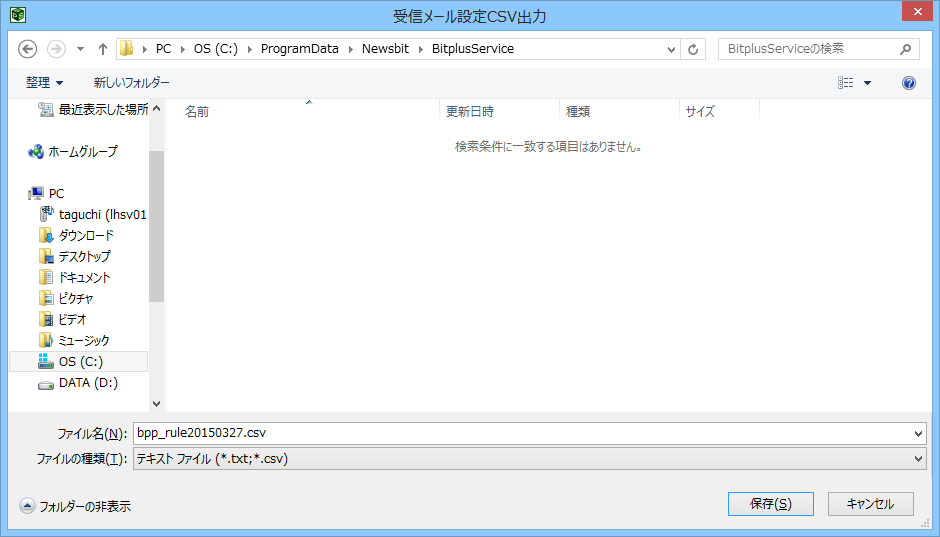Select OS (C:) in the address breadcrumb

[215, 49]
